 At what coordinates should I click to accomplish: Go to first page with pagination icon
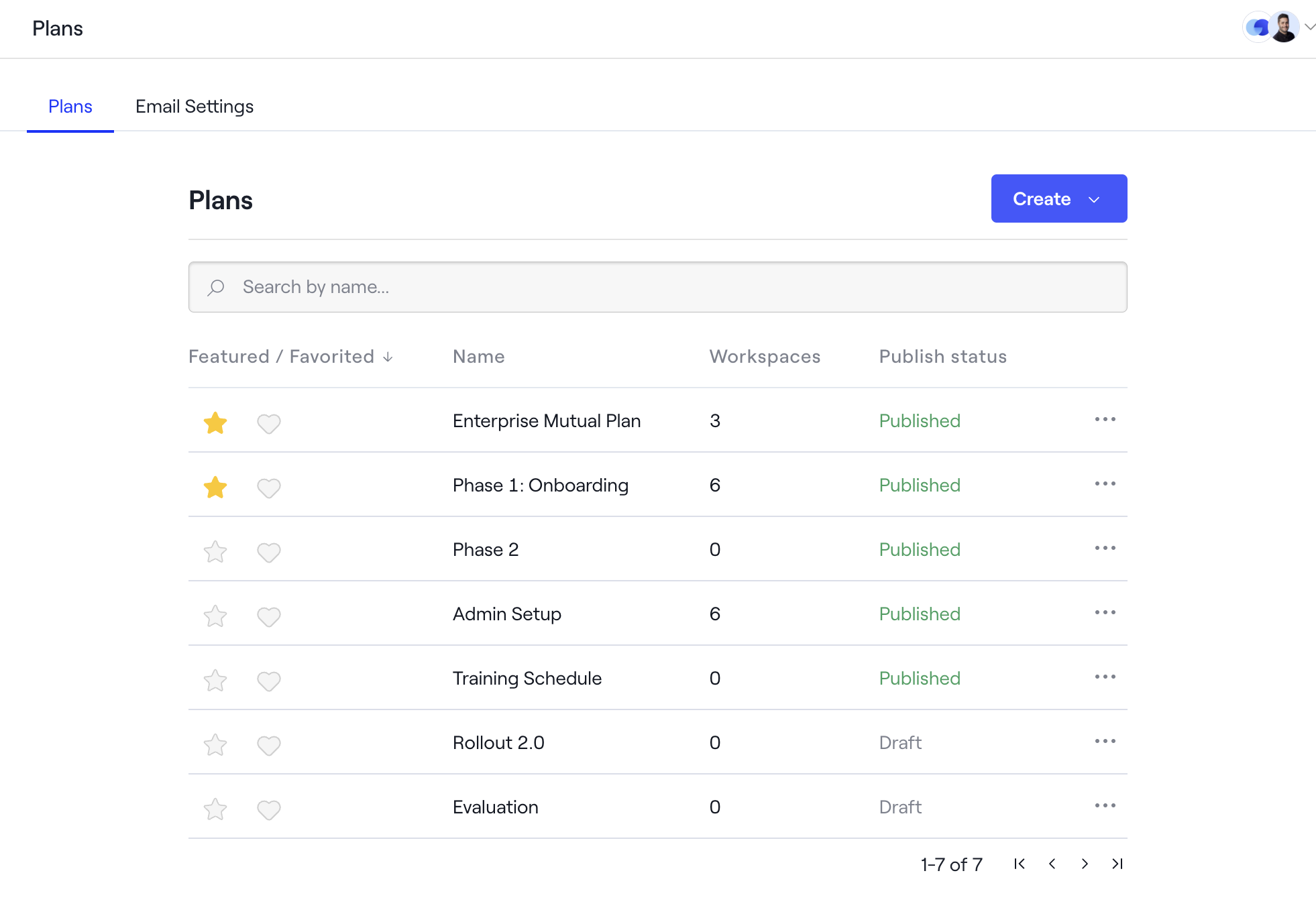[1019, 864]
